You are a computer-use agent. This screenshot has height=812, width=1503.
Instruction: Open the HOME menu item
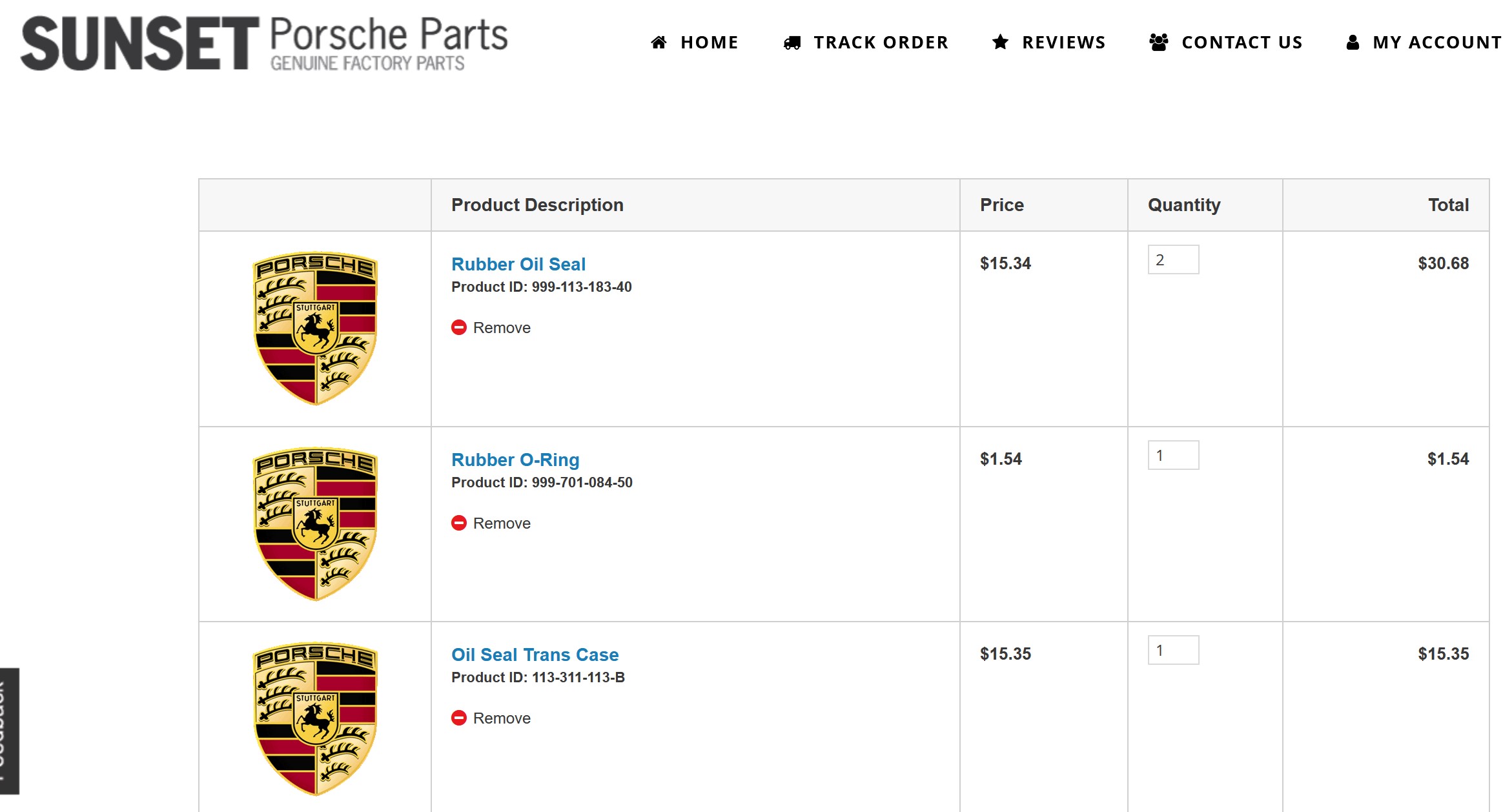click(709, 43)
